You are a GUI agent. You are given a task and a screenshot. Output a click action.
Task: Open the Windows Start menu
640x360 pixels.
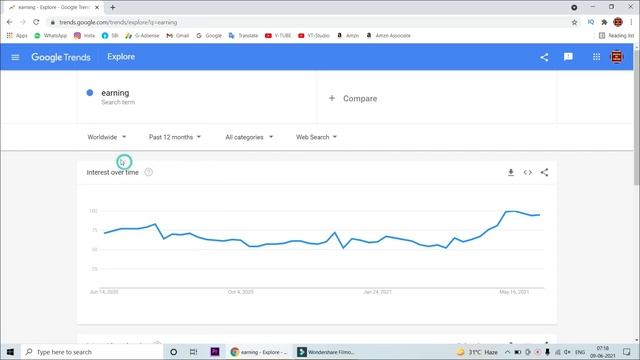(x=10, y=352)
